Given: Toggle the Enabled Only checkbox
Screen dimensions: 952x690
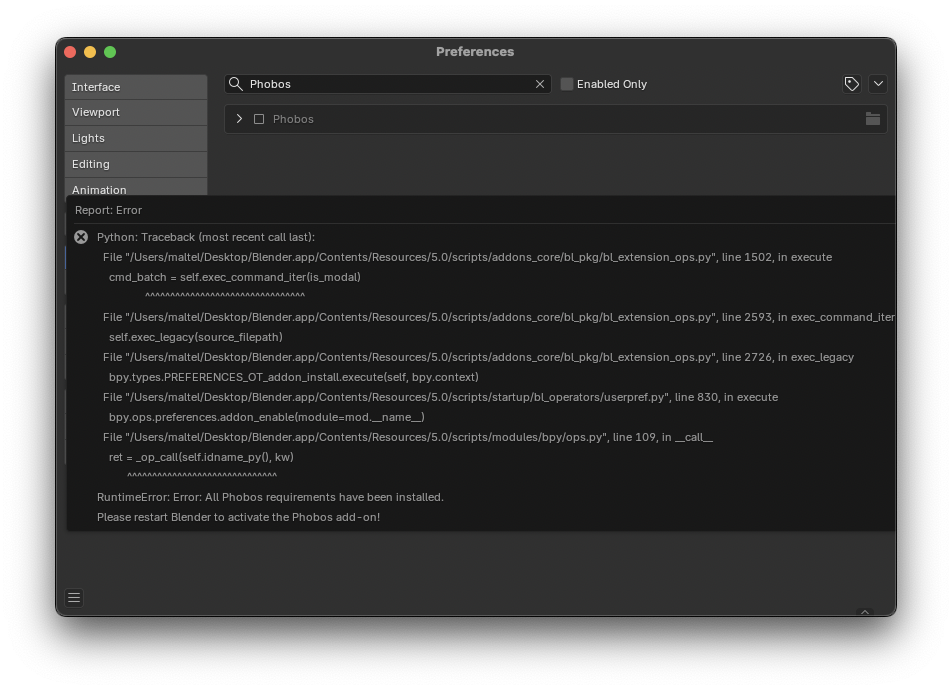Looking at the screenshot, I should (x=566, y=84).
